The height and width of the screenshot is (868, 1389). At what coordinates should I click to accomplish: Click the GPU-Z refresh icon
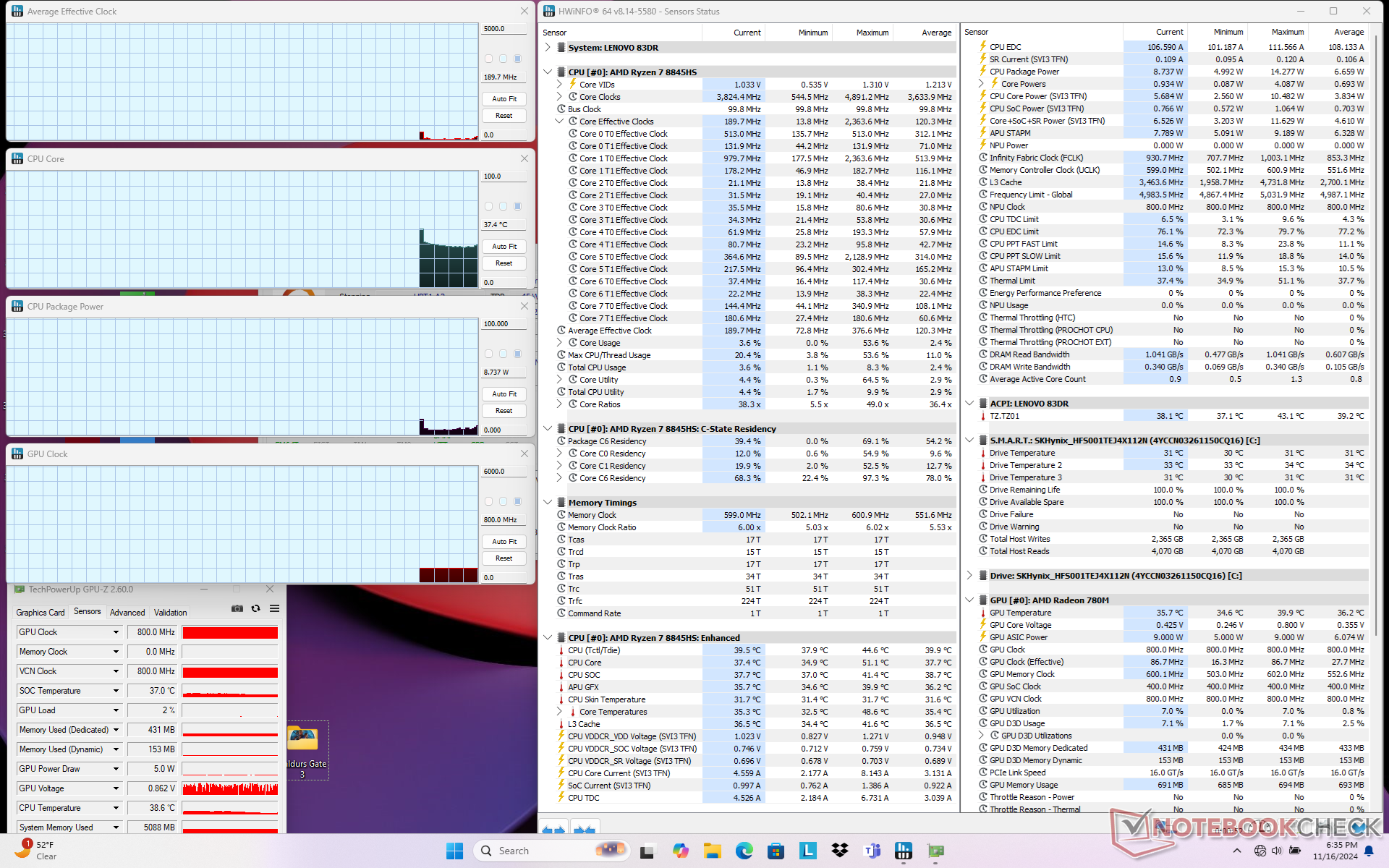(x=255, y=608)
